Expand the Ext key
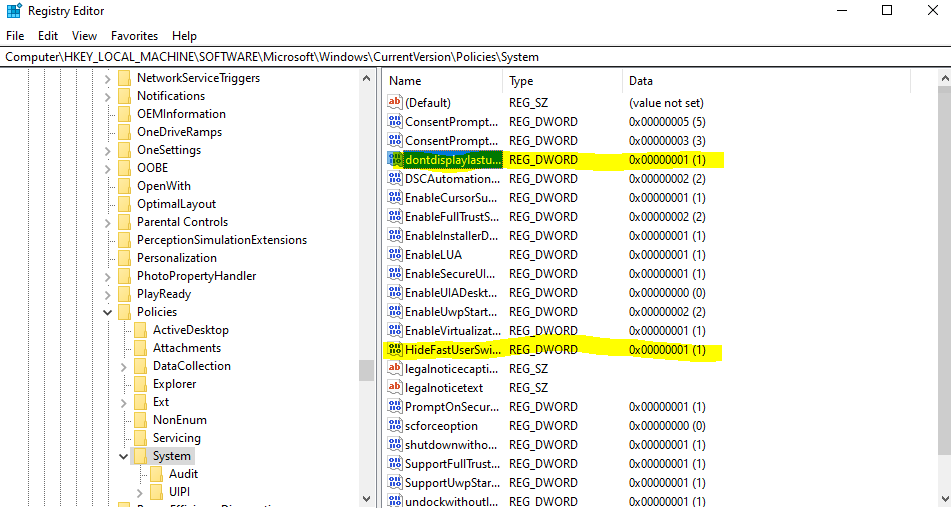This screenshot has width=951, height=508. [124, 403]
